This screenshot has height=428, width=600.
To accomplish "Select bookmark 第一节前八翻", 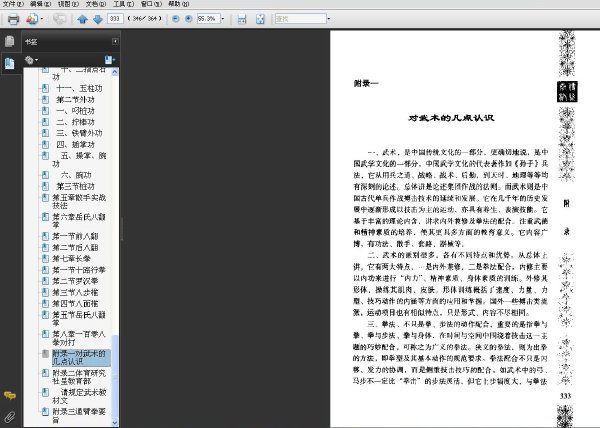I will point(75,236).
